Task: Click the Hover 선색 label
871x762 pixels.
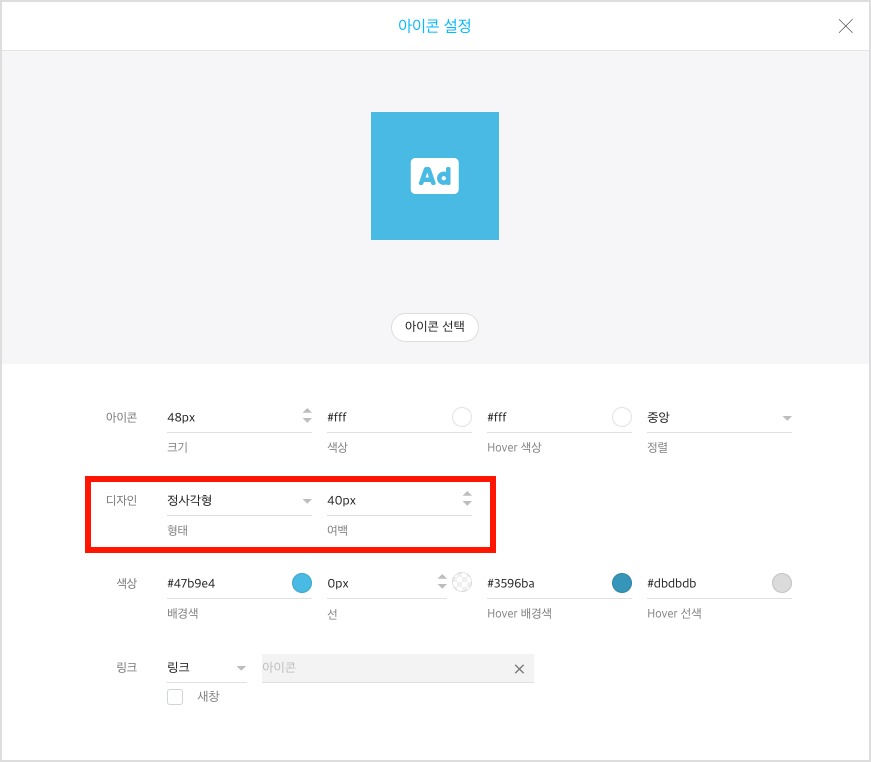Action: click(674, 614)
